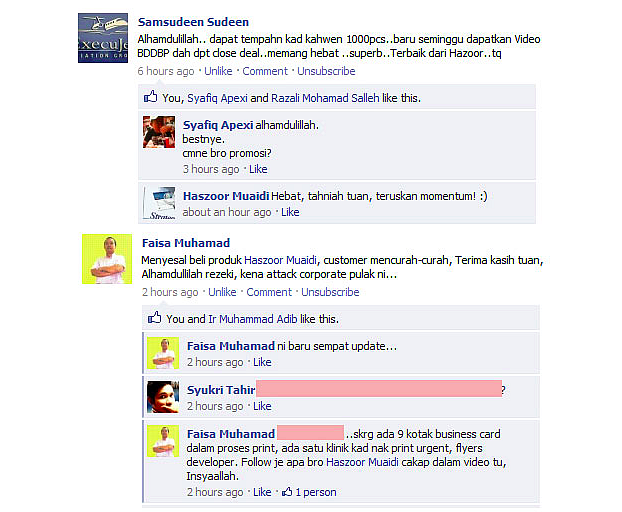Unlike Samsudeen Sudeen's post
This screenshot has width=622, height=512.
[218, 71]
